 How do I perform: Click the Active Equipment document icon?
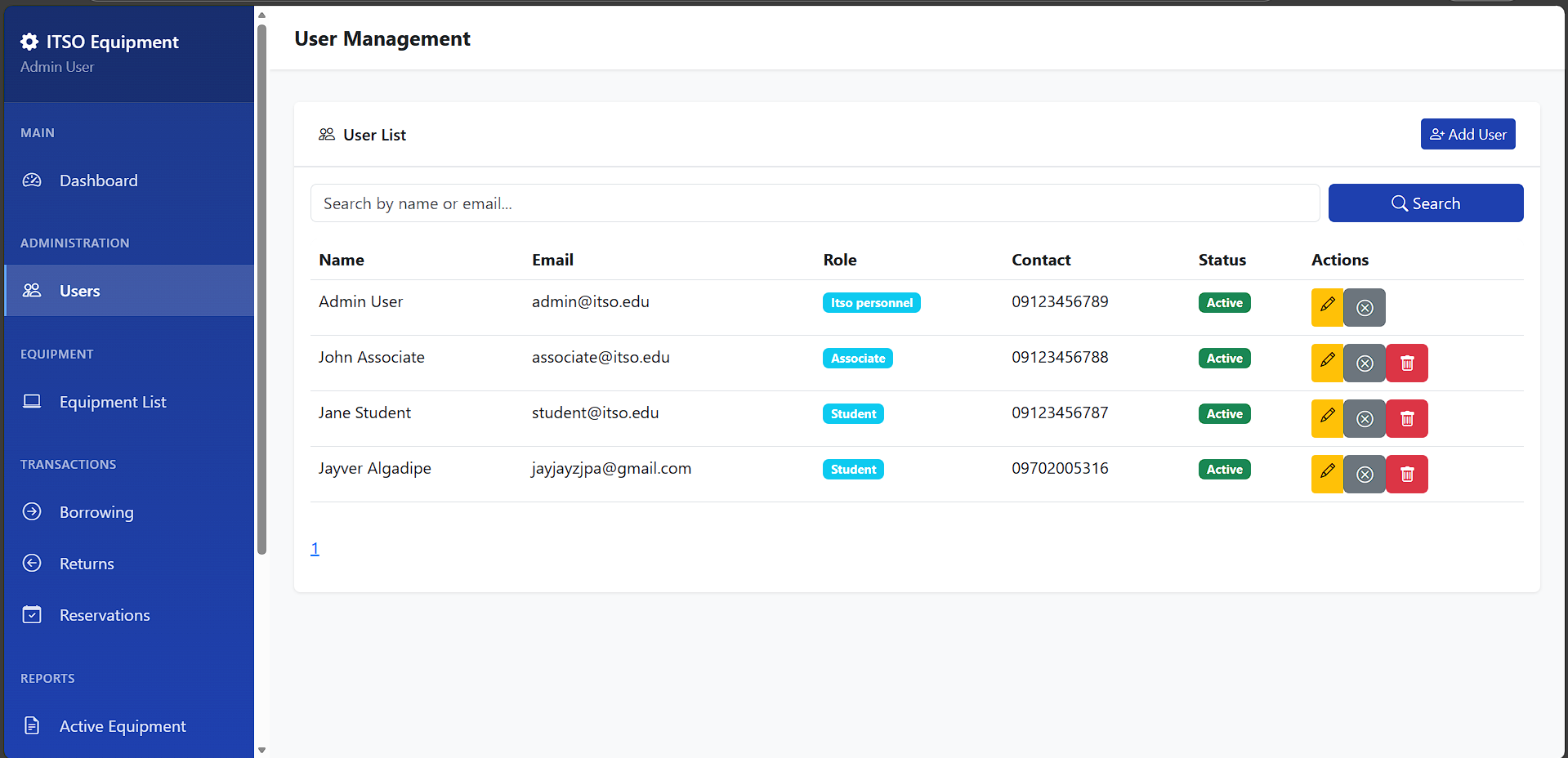(31, 726)
